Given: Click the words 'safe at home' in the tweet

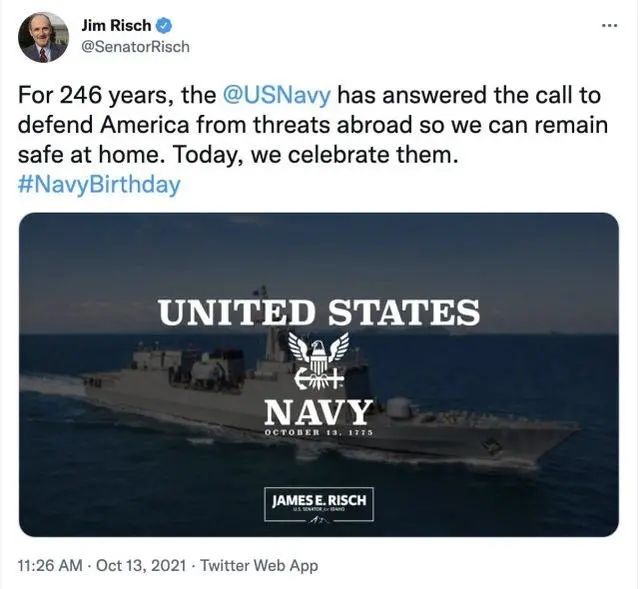Looking at the screenshot, I should [x=85, y=156].
